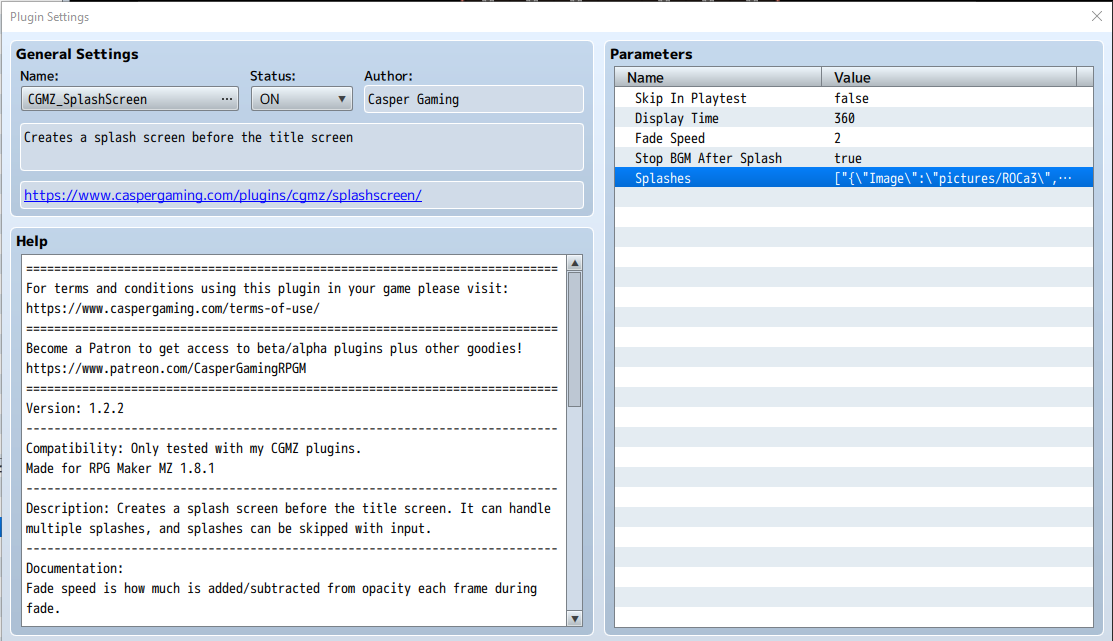Click the 'Documentation:' help line
The image size is (1113, 641).
point(75,569)
